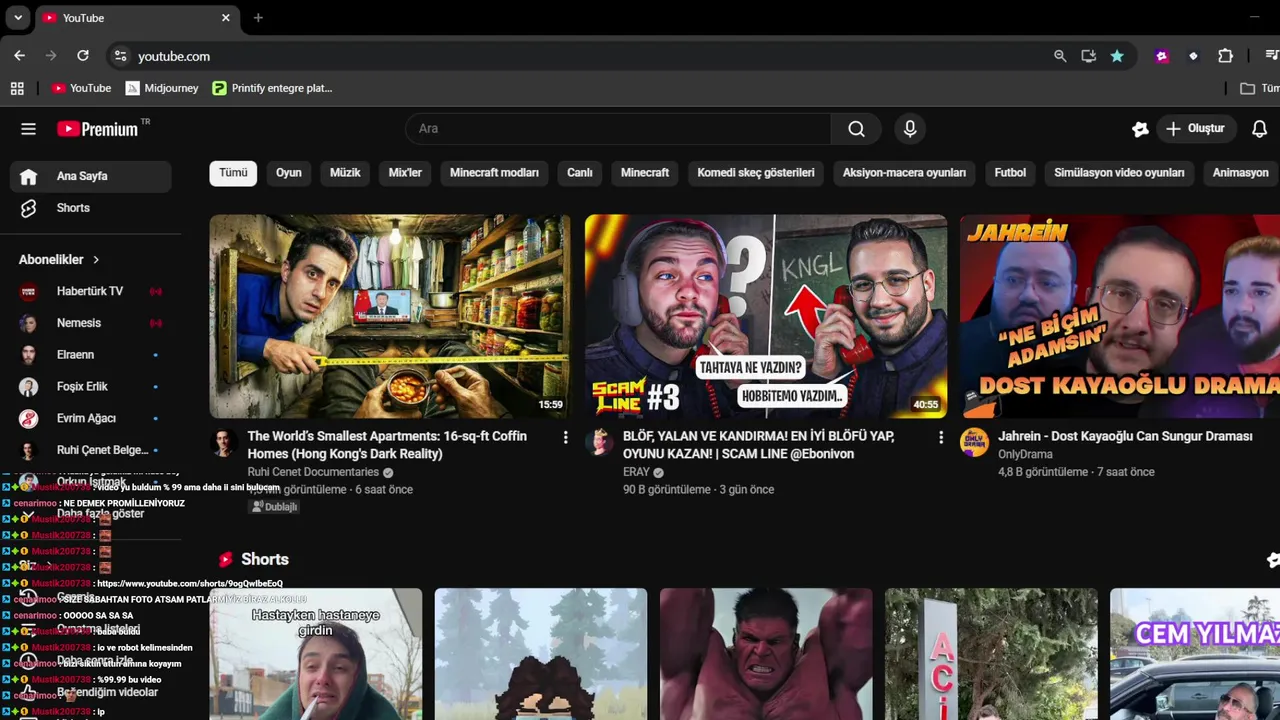Image resolution: width=1280 pixels, height=720 pixels.
Task: Click the ERAY channel avatar
Action: coord(599,442)
